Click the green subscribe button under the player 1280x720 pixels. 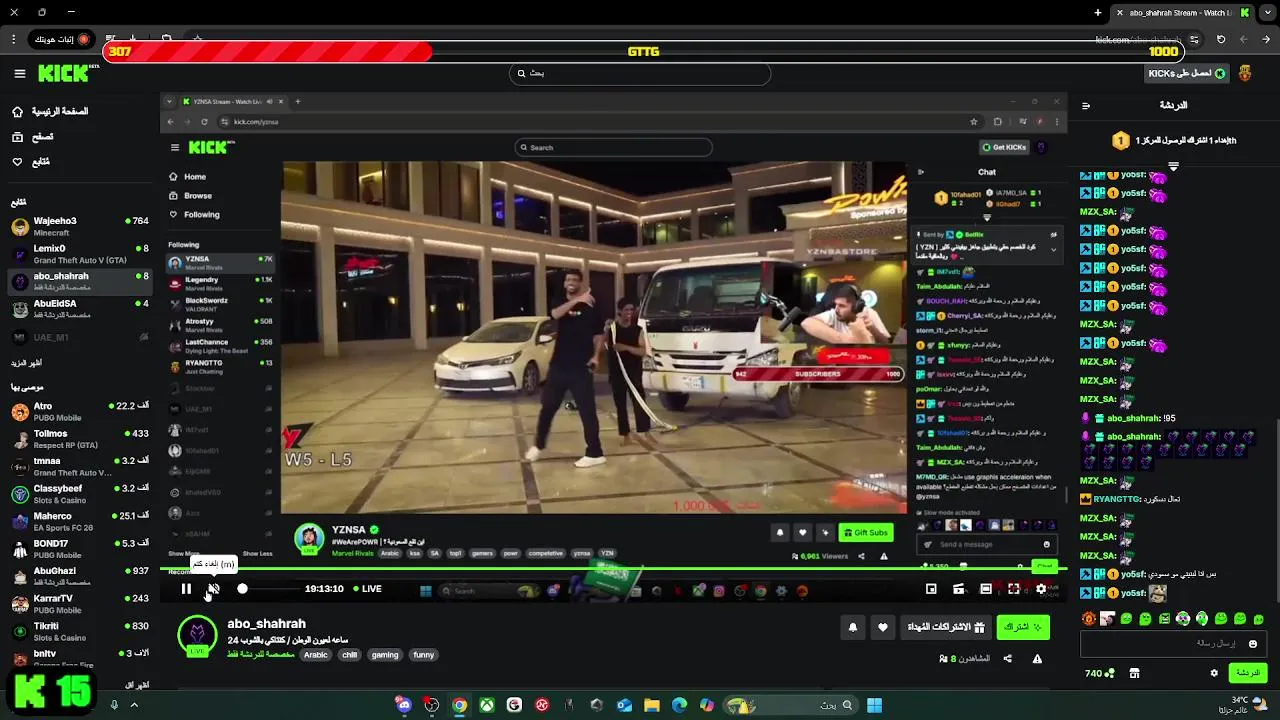(1022, 627)
